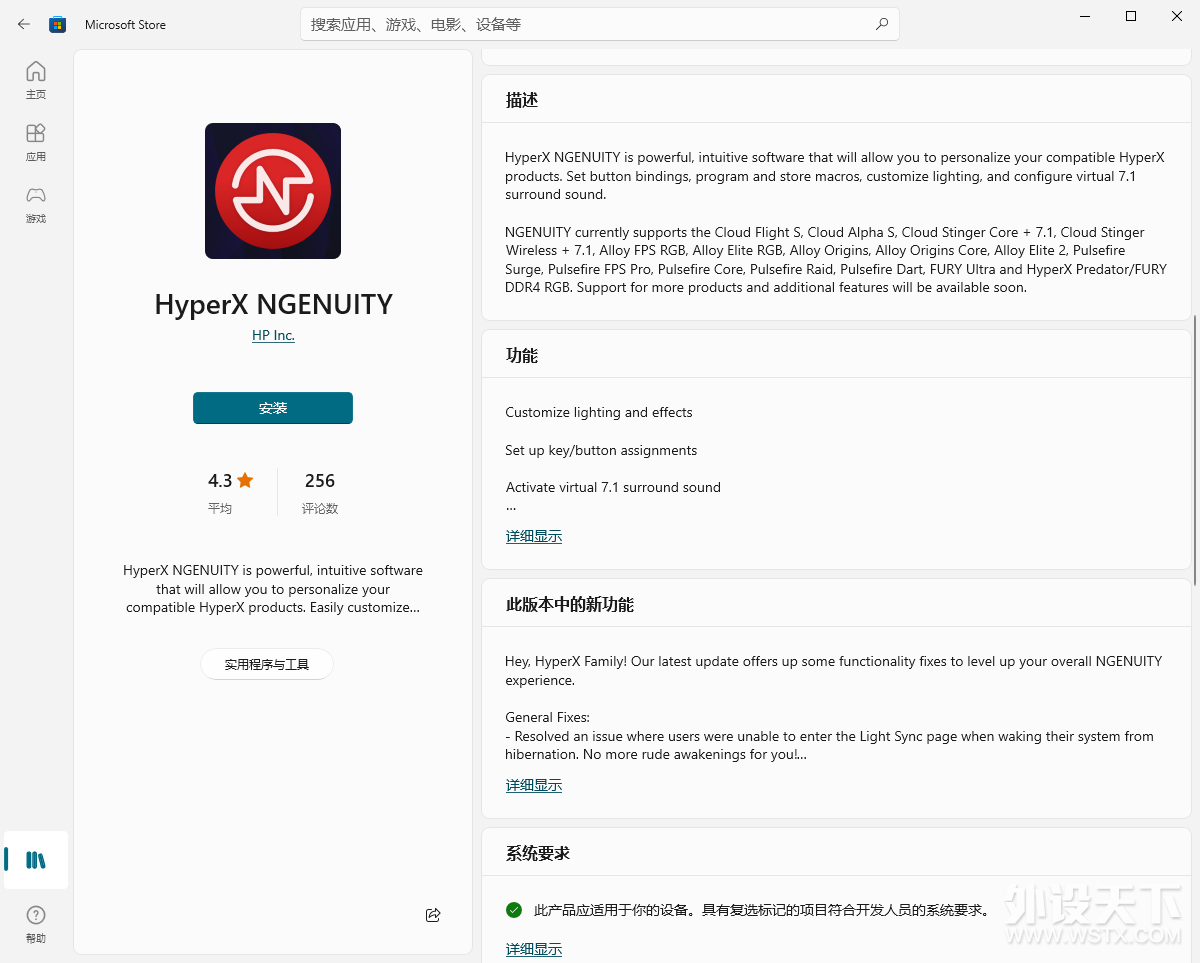Viewport: 1200px width, 963px height.
Task: Click the 此版本中的新功能 heading
Action: pos(570,604)
